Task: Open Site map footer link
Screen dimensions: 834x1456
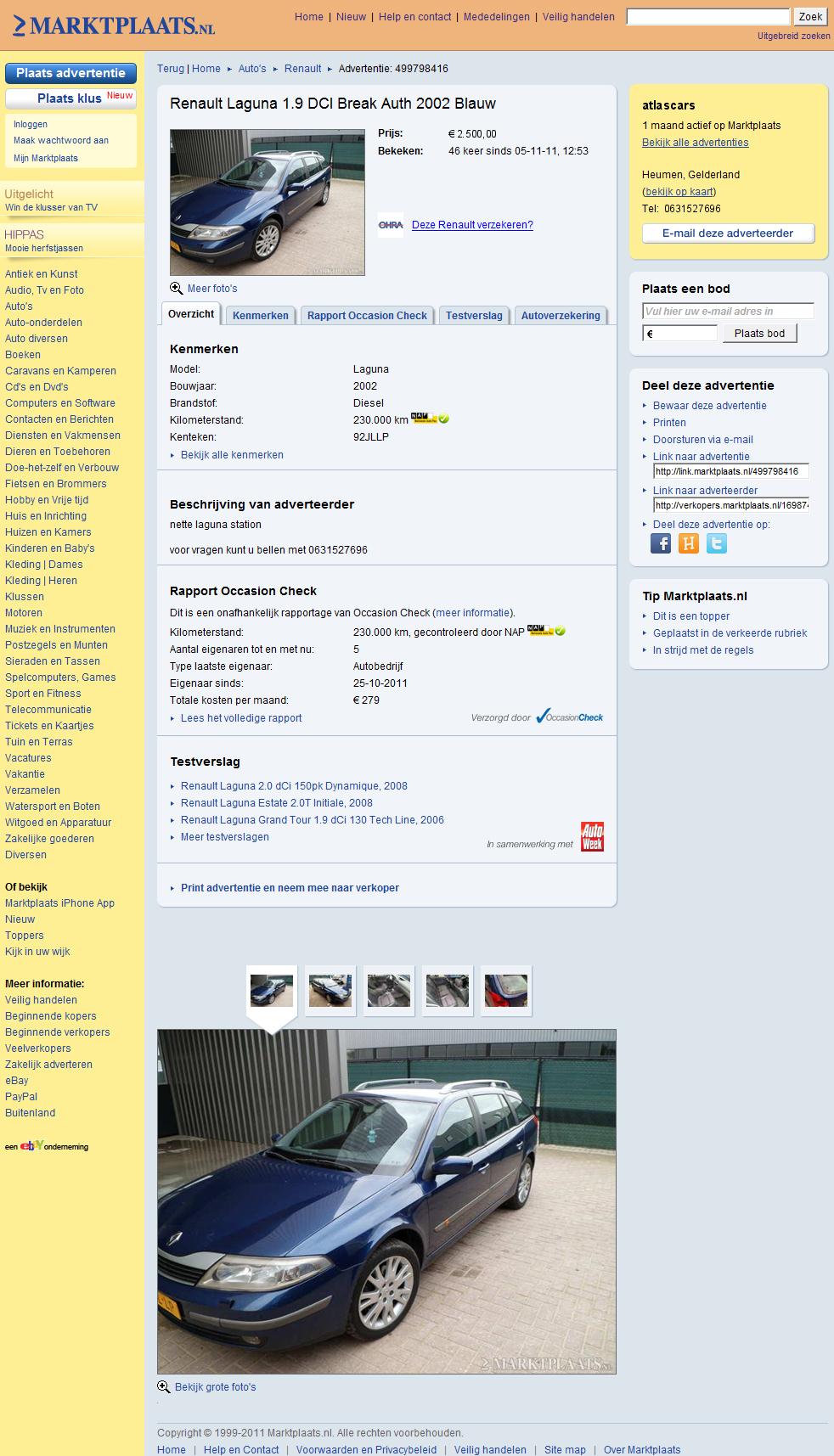Action: [x=565, y=1450]
